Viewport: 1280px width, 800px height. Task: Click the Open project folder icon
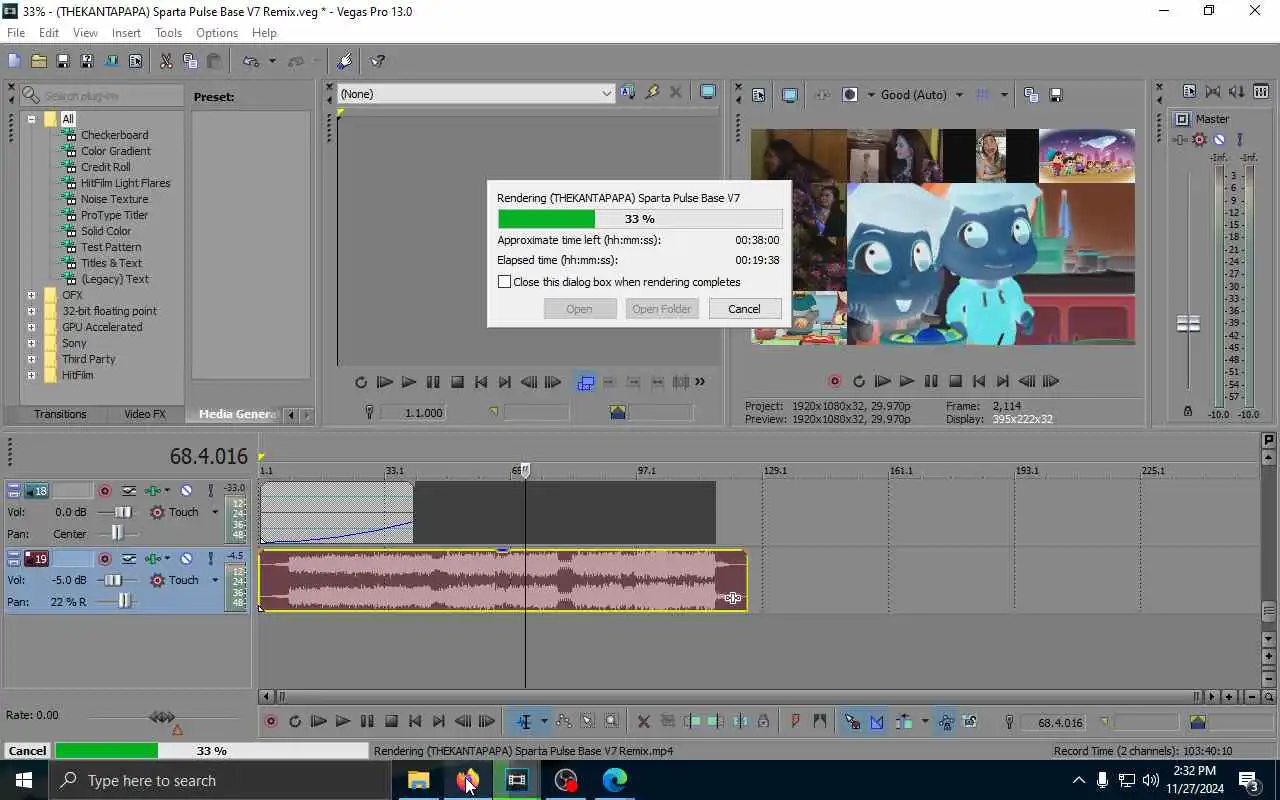(38, 61)
